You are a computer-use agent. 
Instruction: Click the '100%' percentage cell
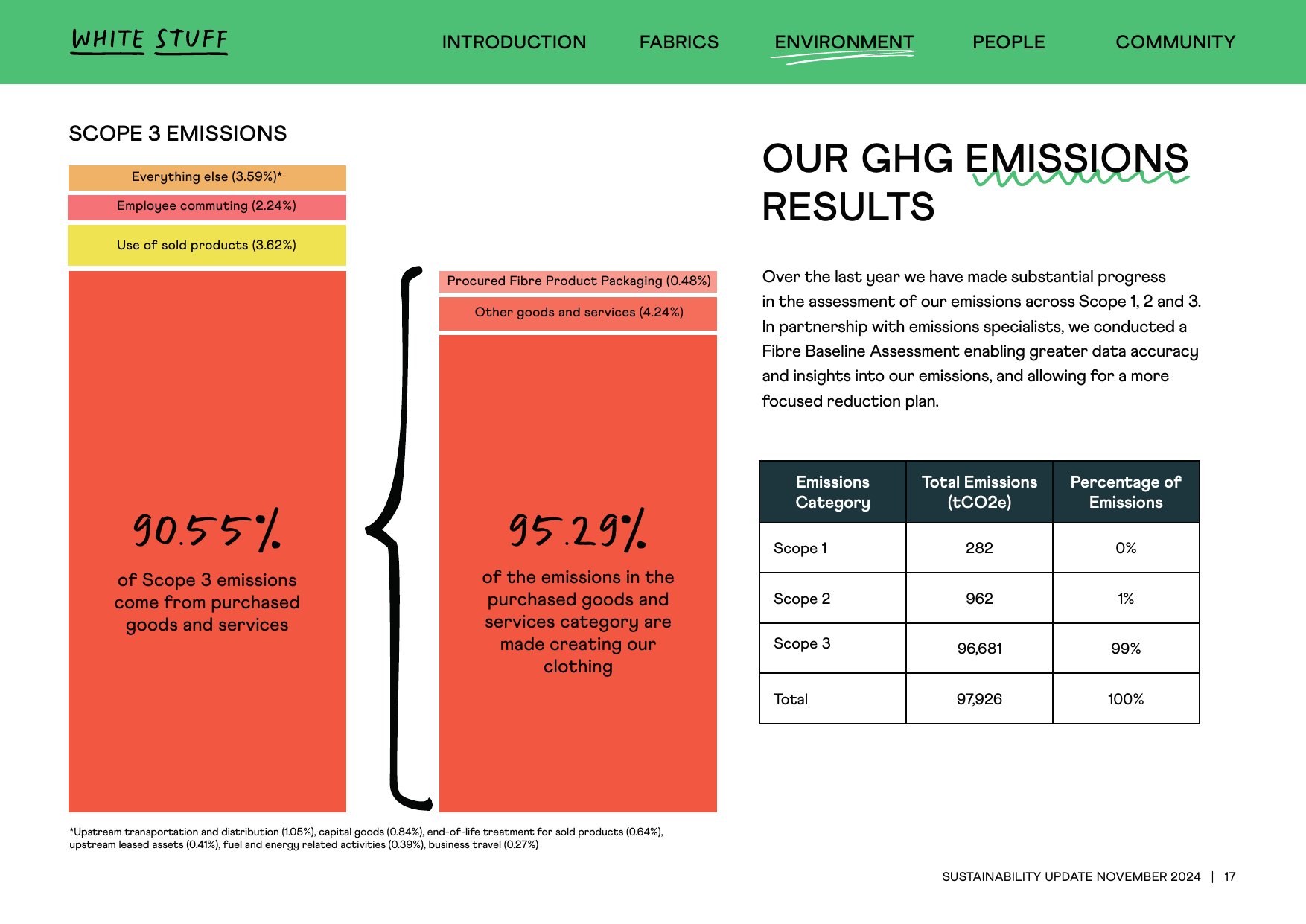(1126, 700)
